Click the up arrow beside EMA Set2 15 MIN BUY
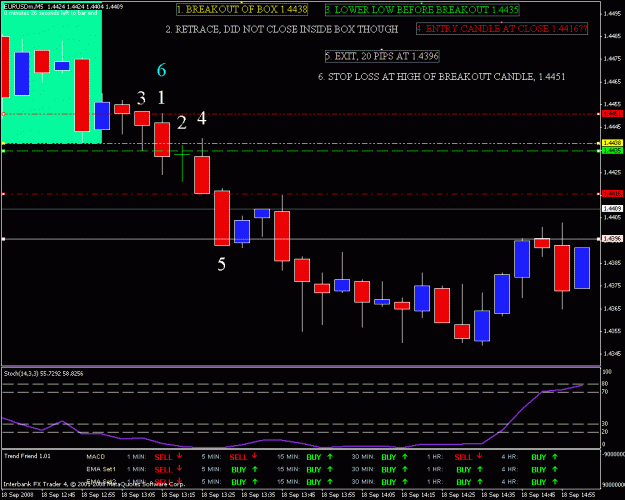625x500 pixels. coord(330,481)
